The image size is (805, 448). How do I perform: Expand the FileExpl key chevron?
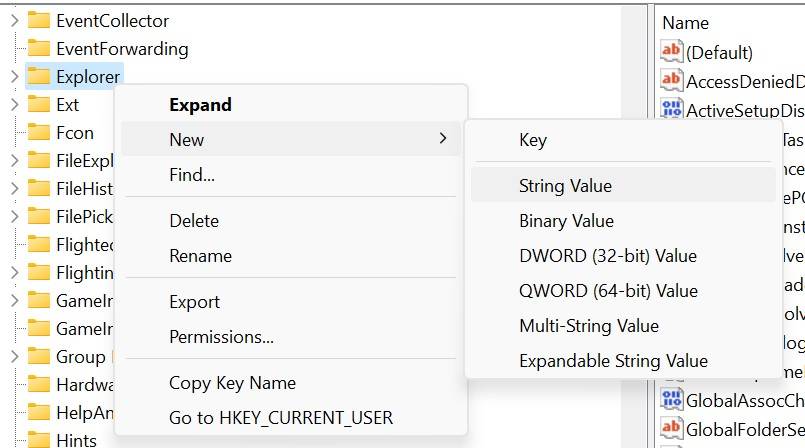[14, 161]
